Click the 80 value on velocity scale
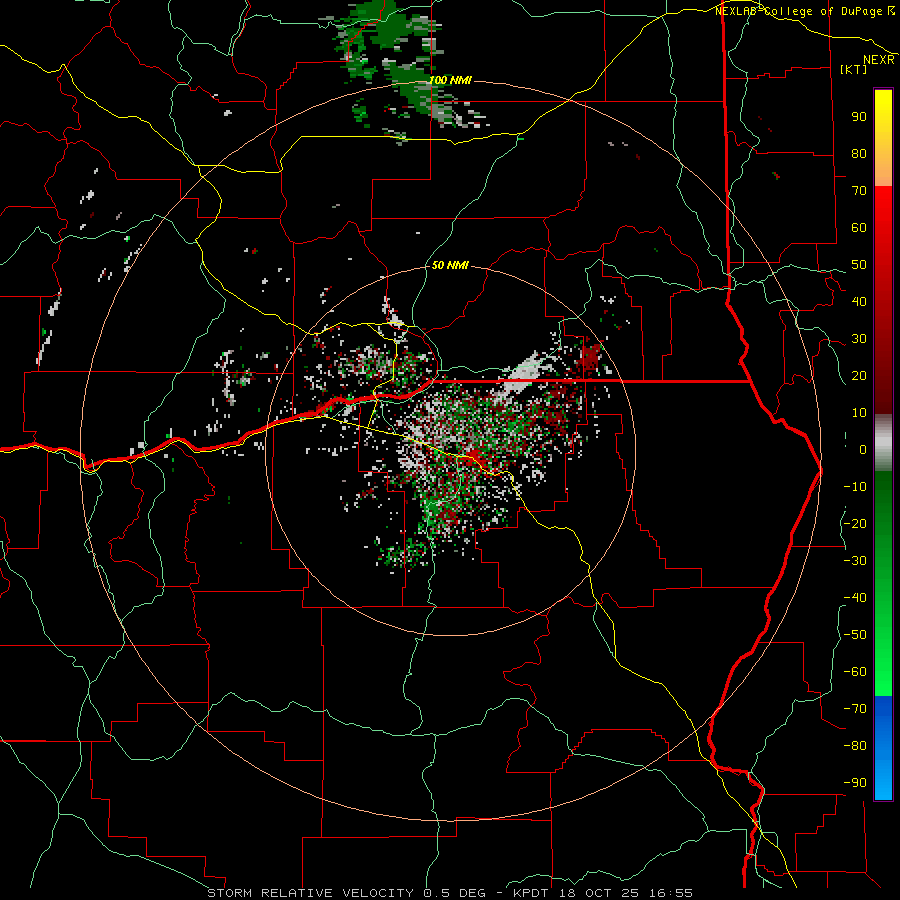900x900 pixels. point(859,154)
